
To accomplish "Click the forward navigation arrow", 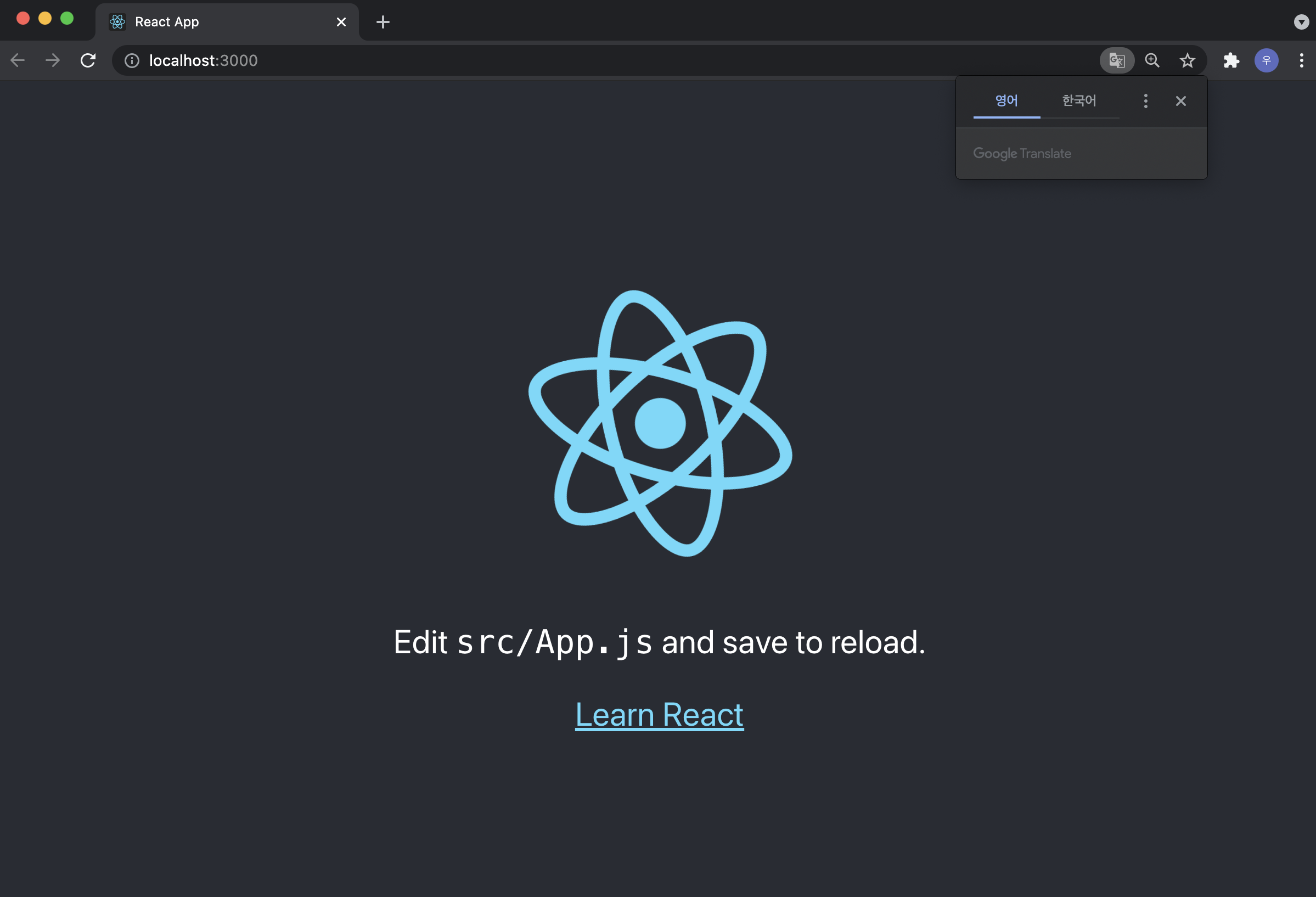I will tap(53, 60).
